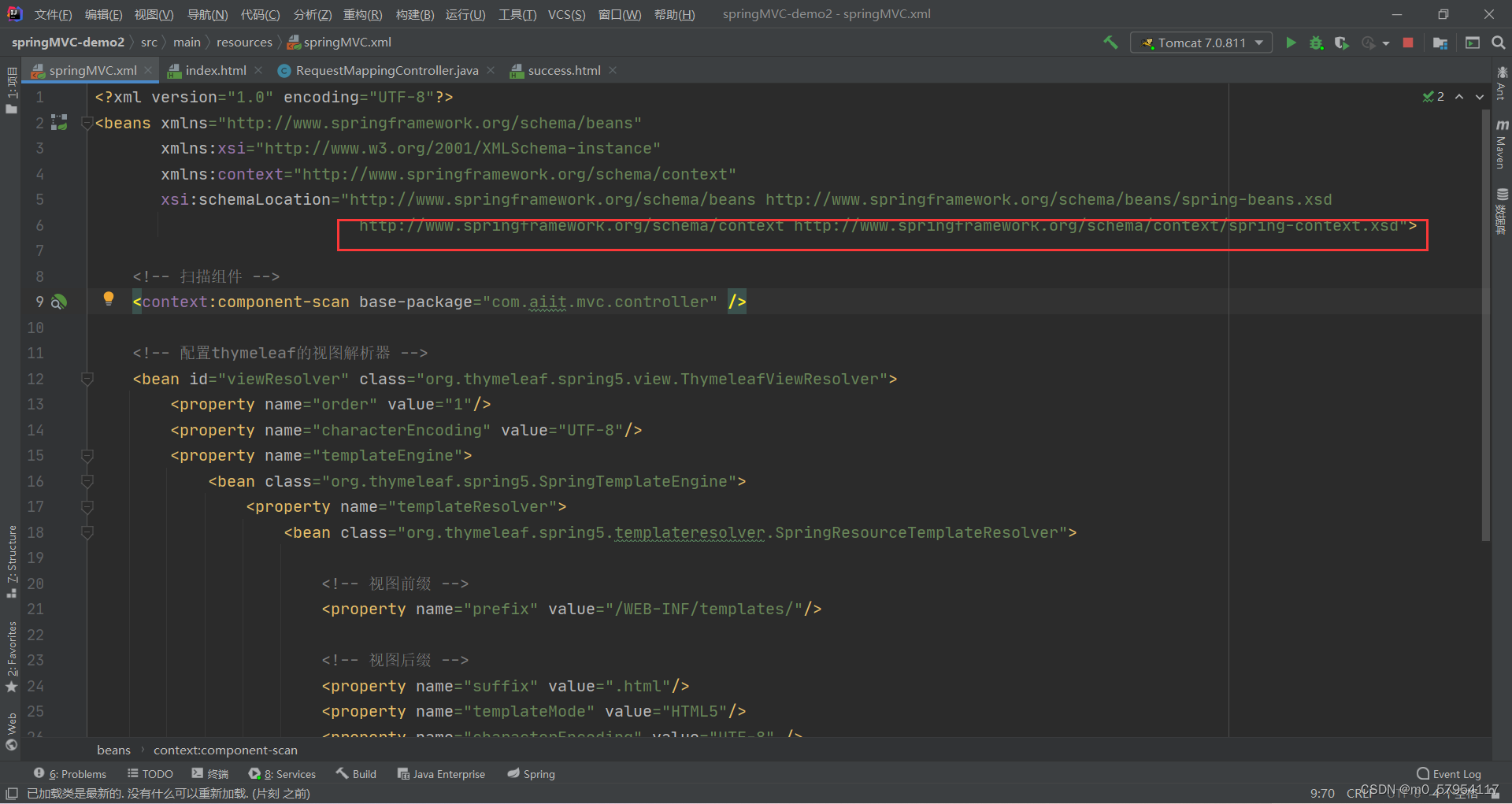Open the Favorites tool window
Image resolution: width=1512 pixels, height=804 pixels.
click(11, 656)
